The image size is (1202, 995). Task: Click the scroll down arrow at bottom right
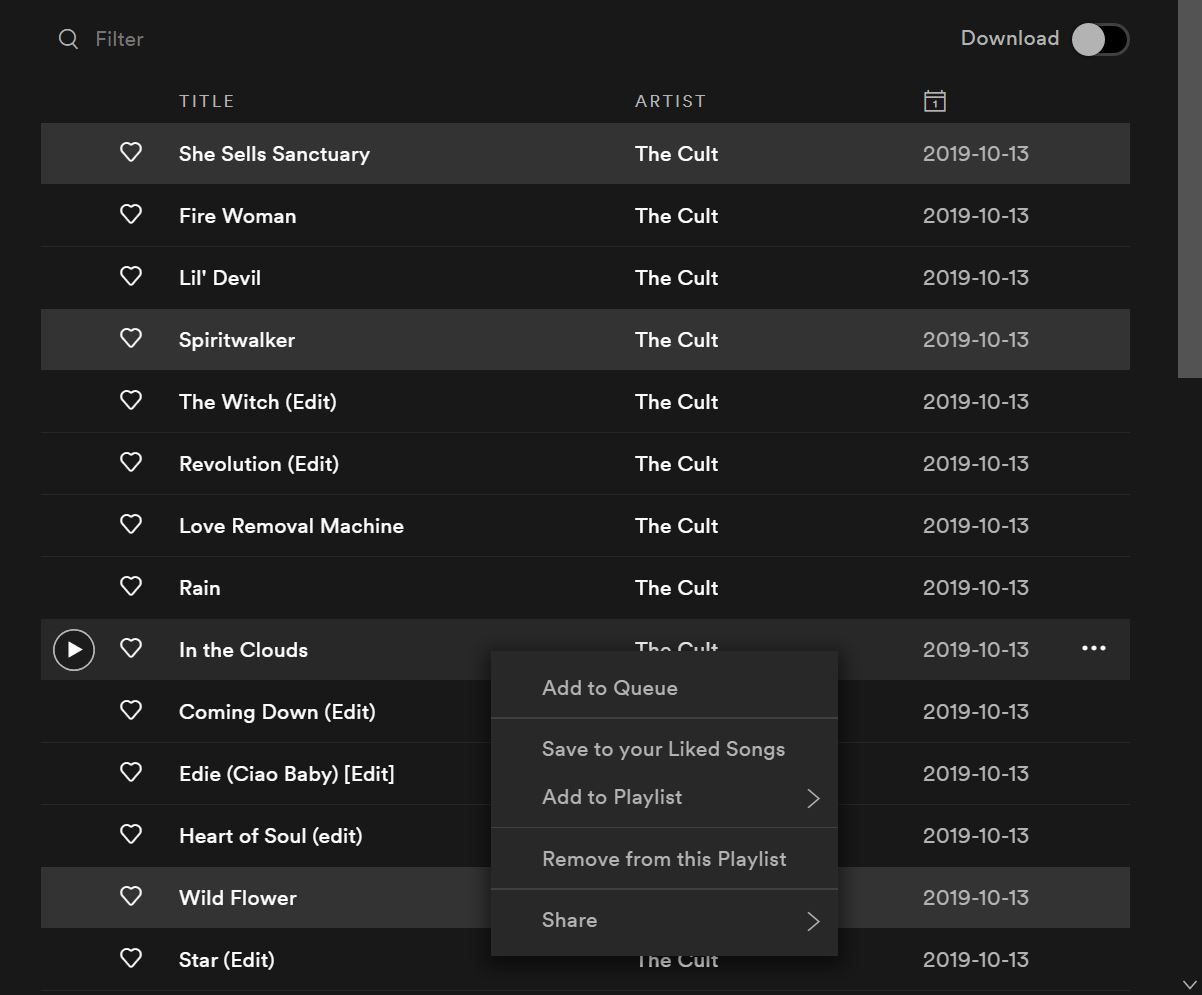(x=1189, y=985)
